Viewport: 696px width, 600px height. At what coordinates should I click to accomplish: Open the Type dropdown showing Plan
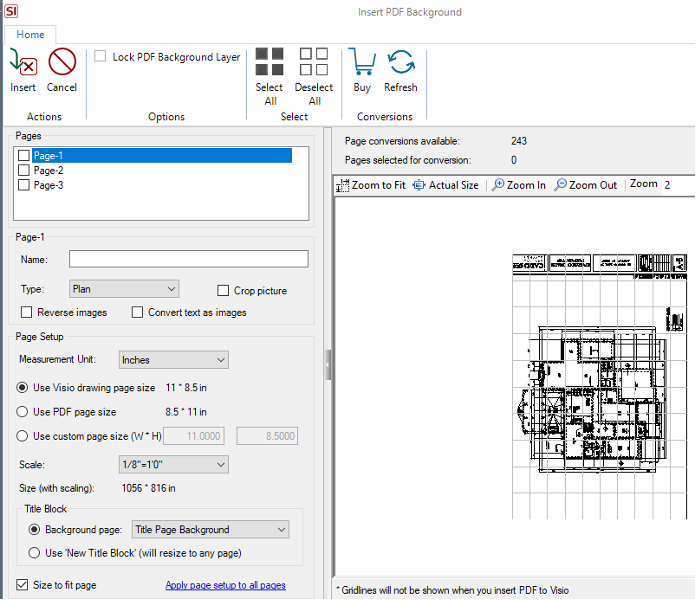(x=124, y=289)
